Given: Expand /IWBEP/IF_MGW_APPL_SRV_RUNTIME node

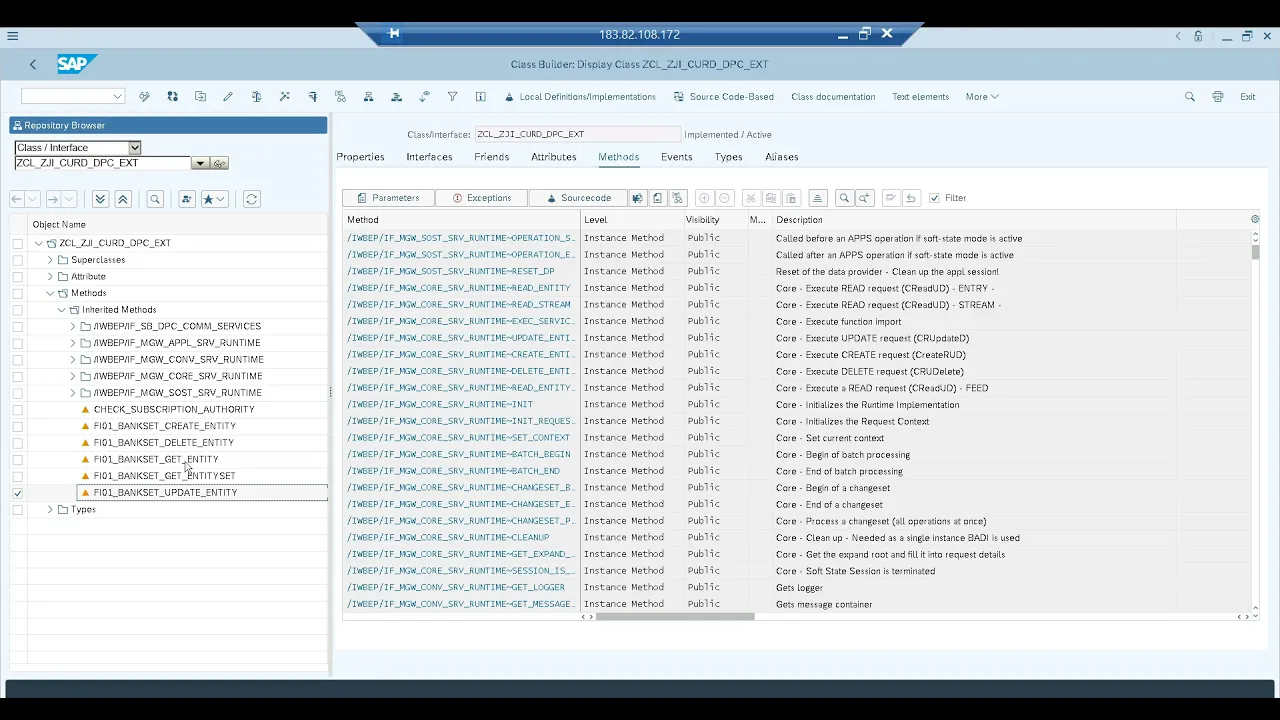Looking at the screenshot, I should tap(73, 343).
